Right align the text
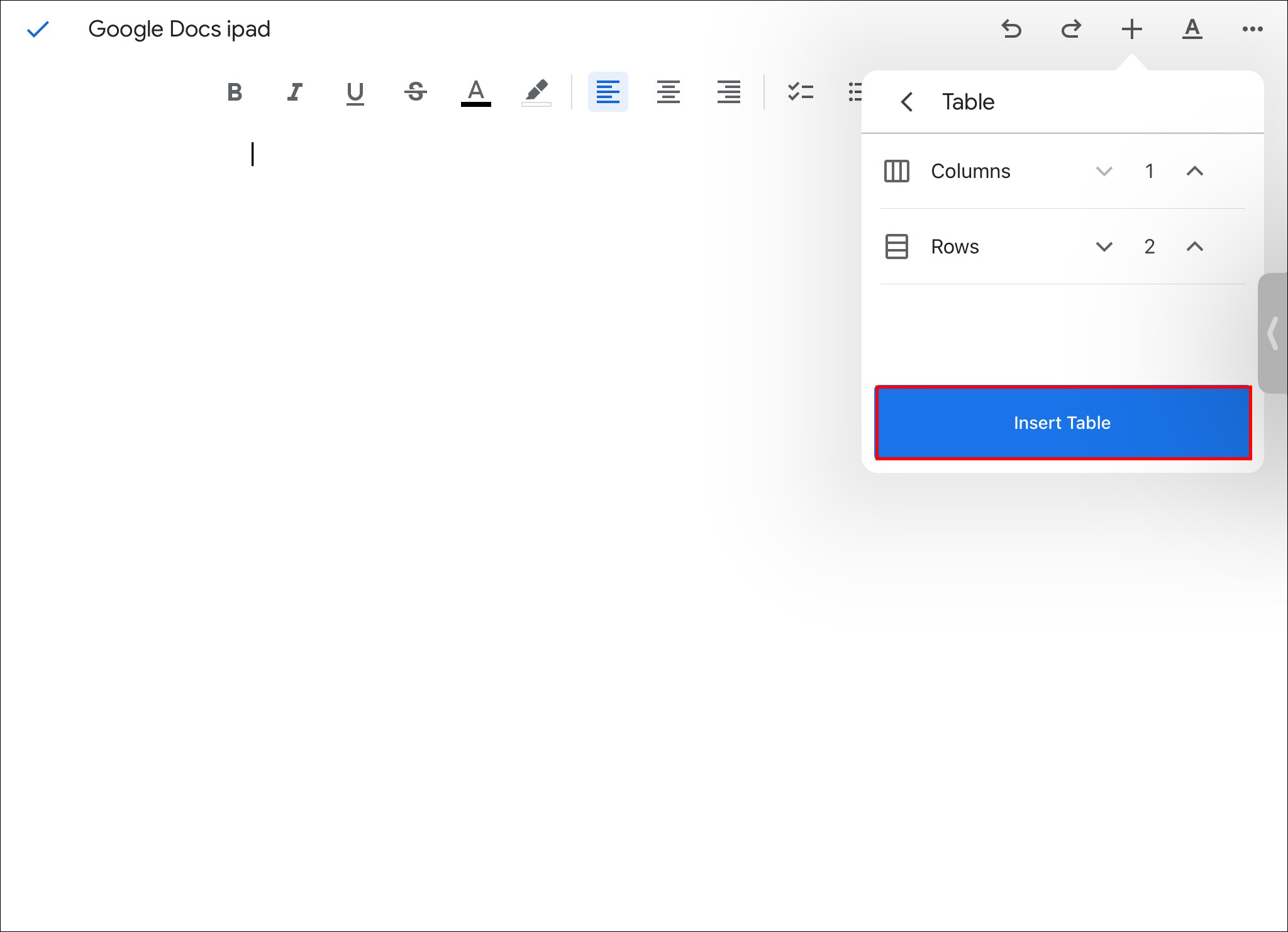 (728, 92)
